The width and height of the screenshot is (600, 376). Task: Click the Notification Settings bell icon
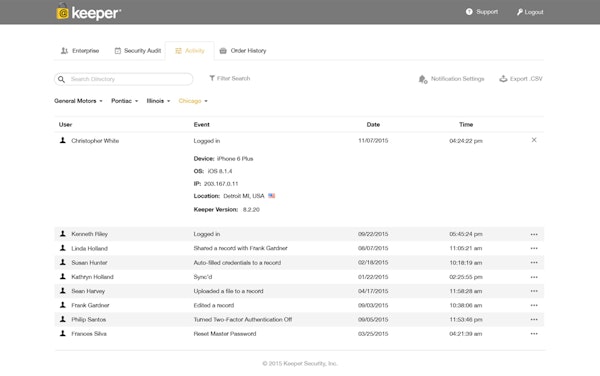coord(422,79)
